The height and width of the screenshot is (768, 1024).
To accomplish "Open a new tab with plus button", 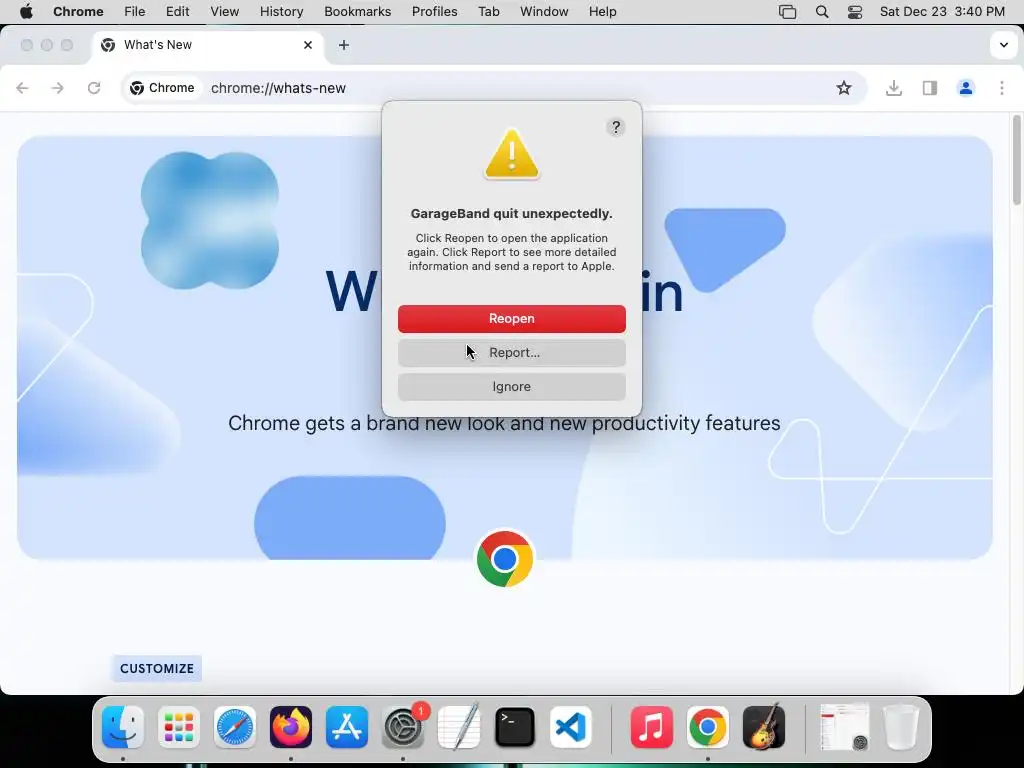I will [344, 45].
